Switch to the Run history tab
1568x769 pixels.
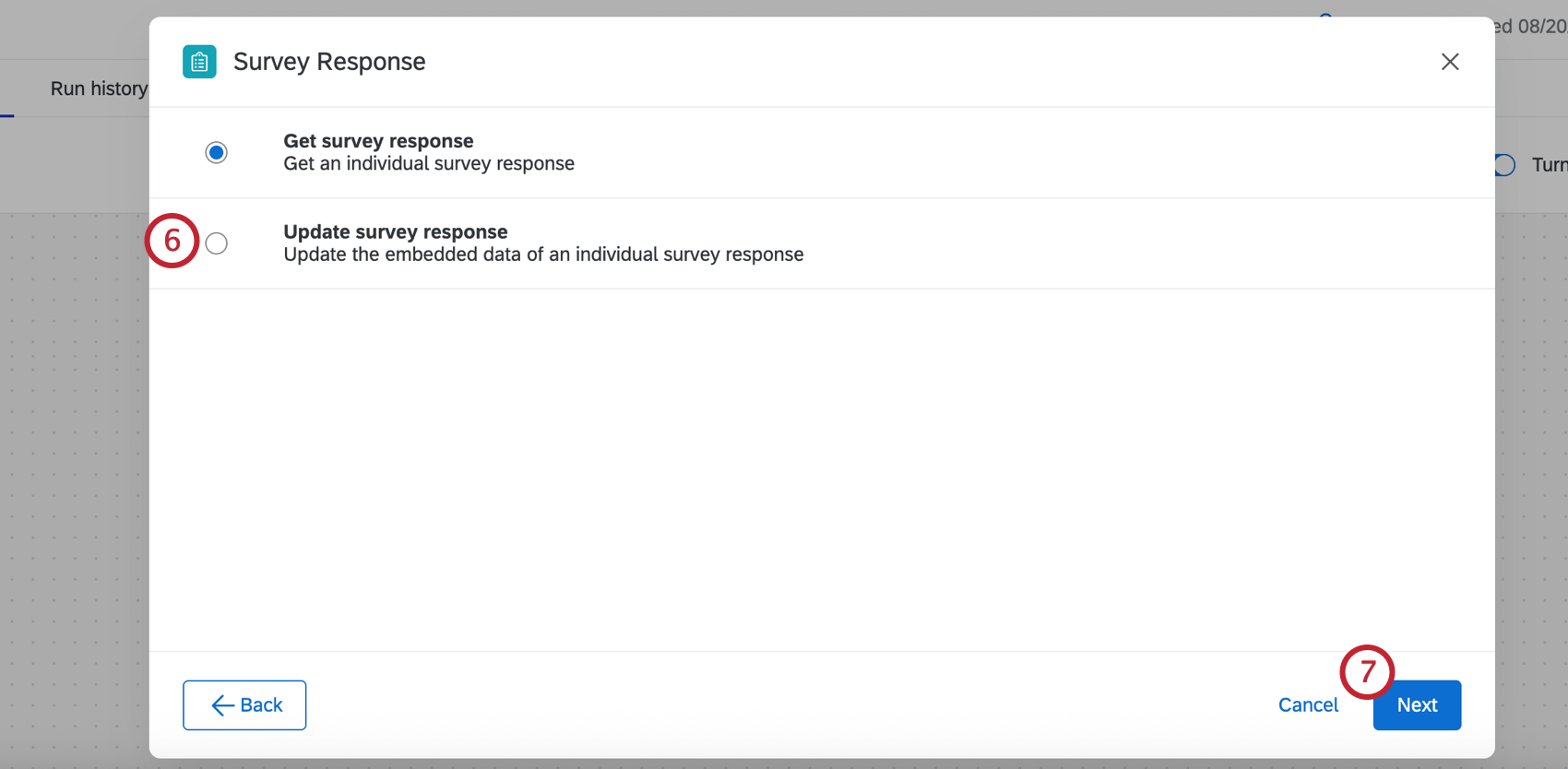coord(99,88)
